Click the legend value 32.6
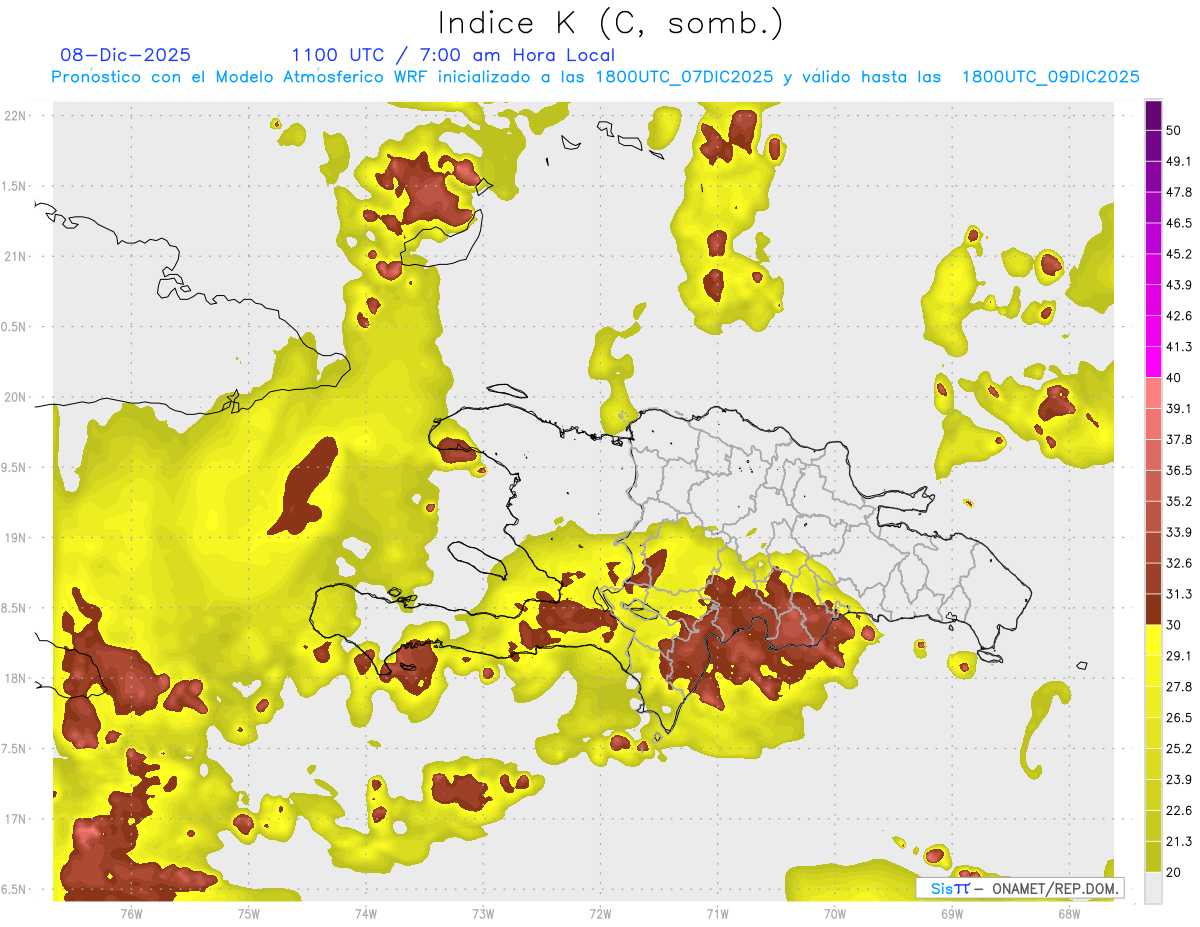The width and height of the screenshot is (1200, 927). pyautogui.click(x=1179, y=563)
